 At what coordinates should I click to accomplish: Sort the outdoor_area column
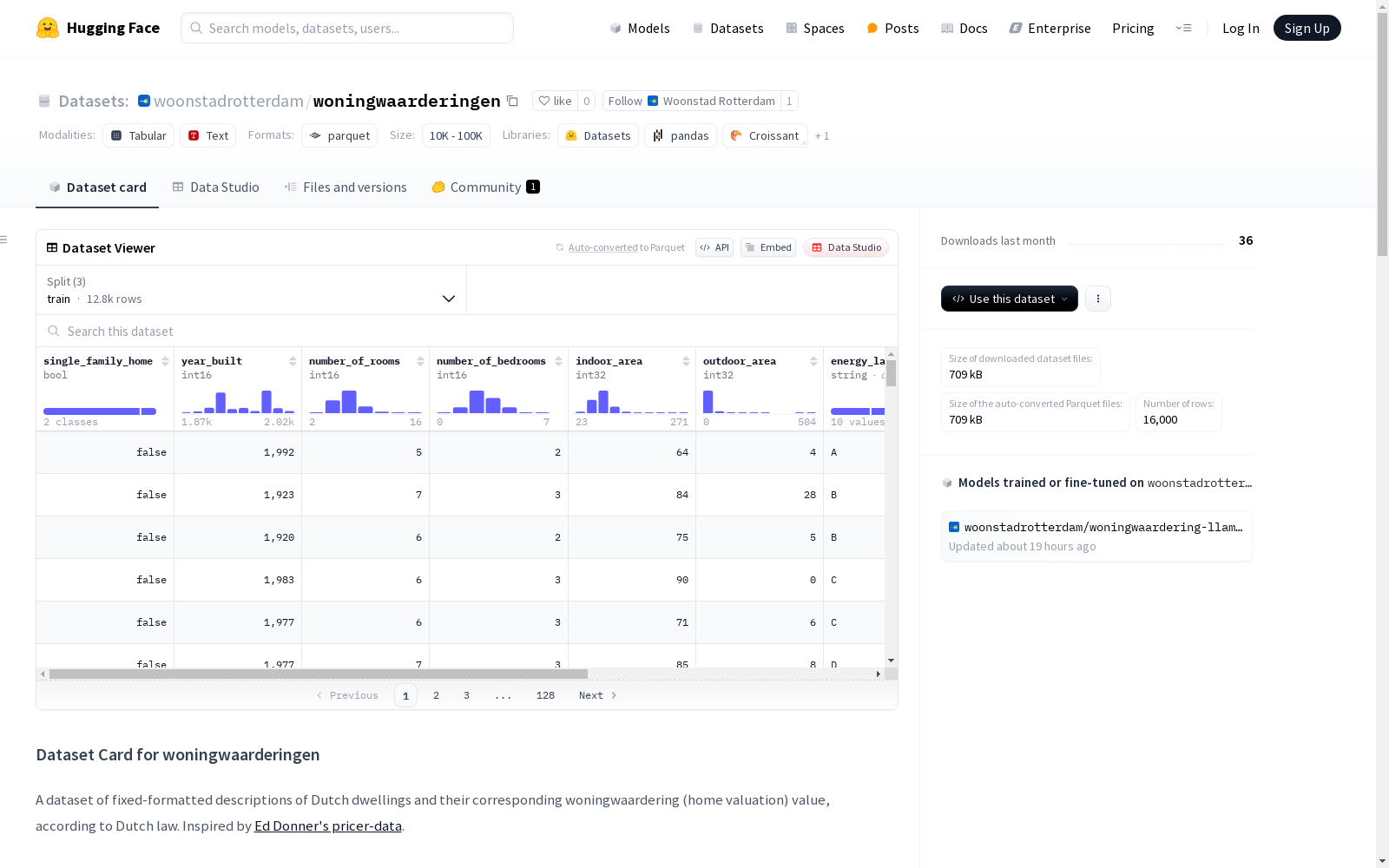coord(813,361)
